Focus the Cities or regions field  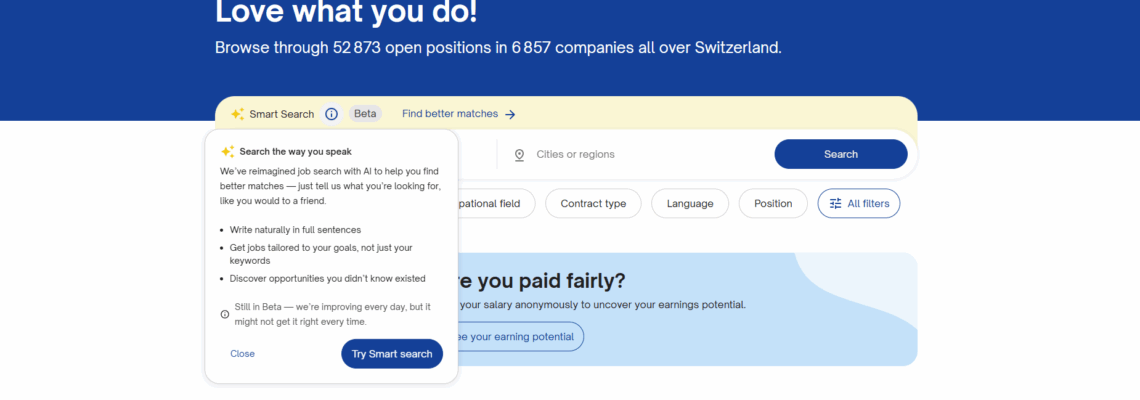(x=640, y=155)
